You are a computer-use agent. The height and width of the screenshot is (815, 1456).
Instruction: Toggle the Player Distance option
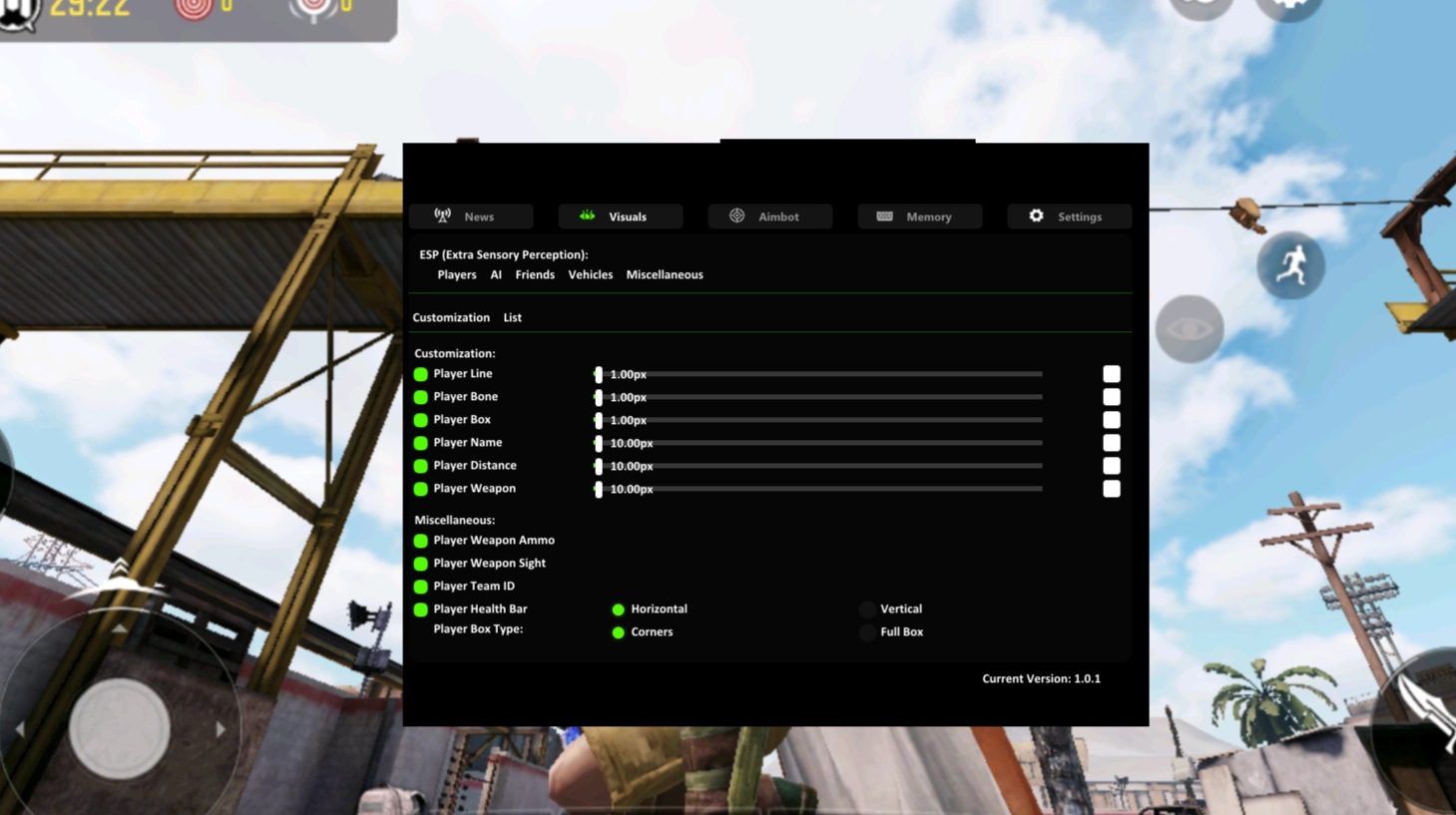(x=421, y=466)
